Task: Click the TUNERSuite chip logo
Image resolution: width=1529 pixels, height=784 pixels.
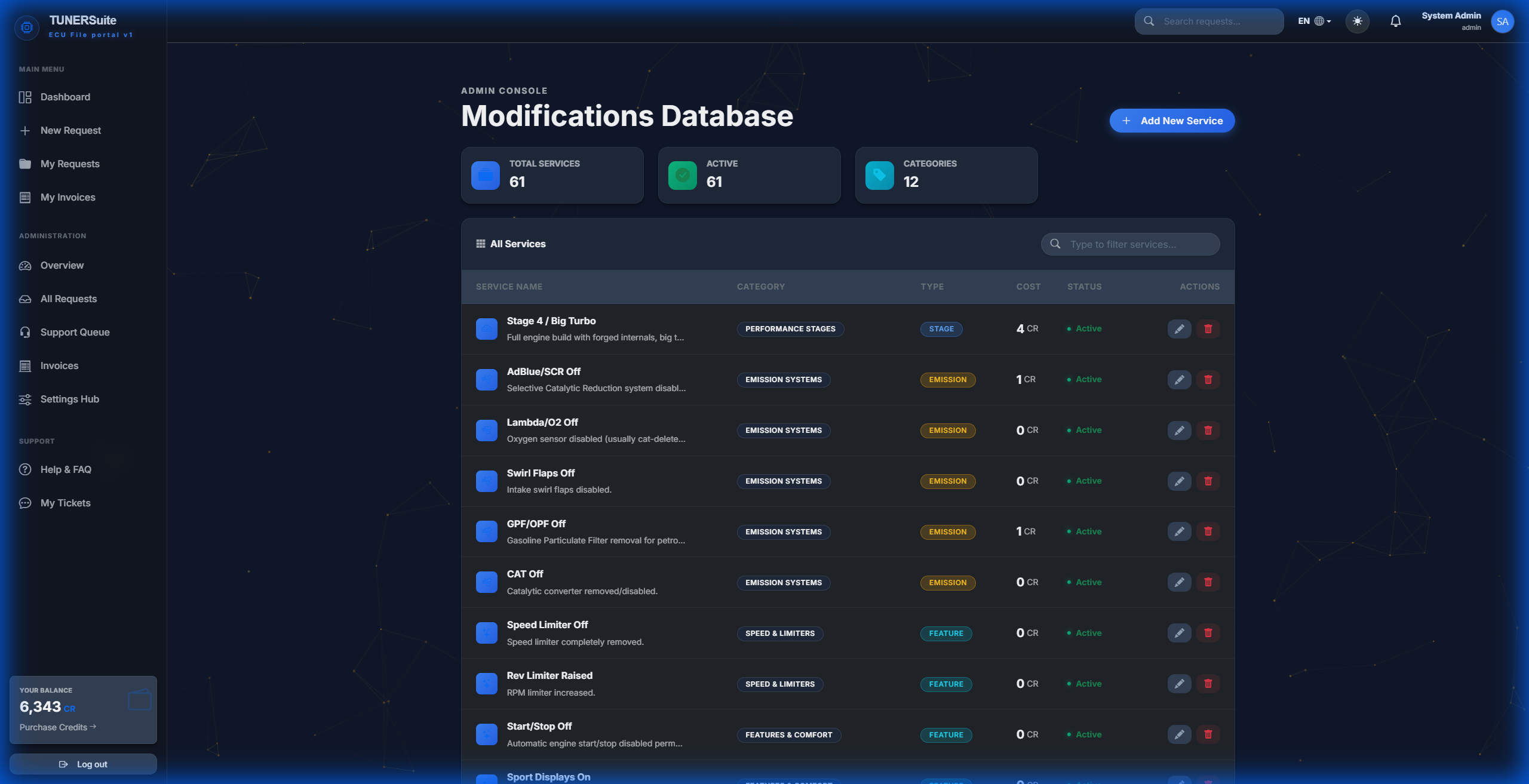Action: pos(27,27)
